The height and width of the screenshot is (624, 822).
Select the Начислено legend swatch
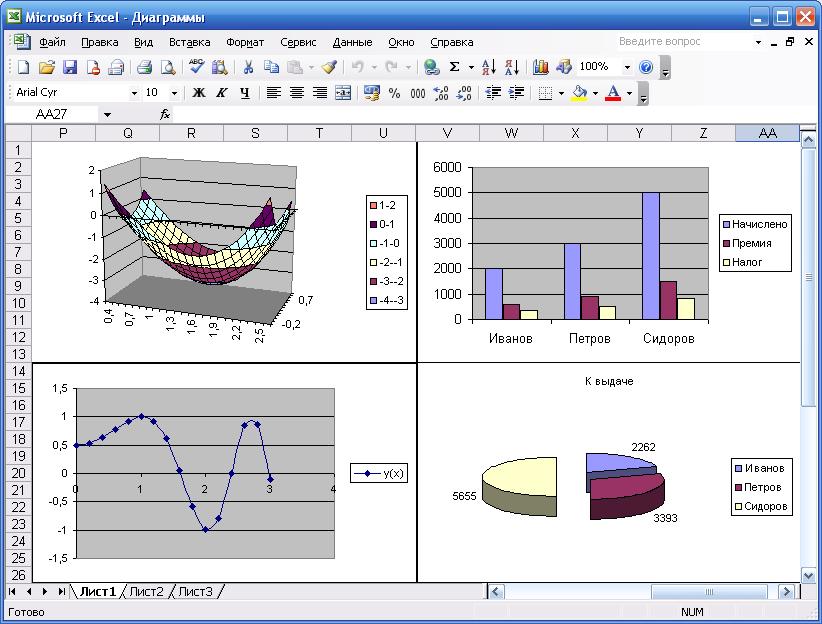click(x=727, y=224)
